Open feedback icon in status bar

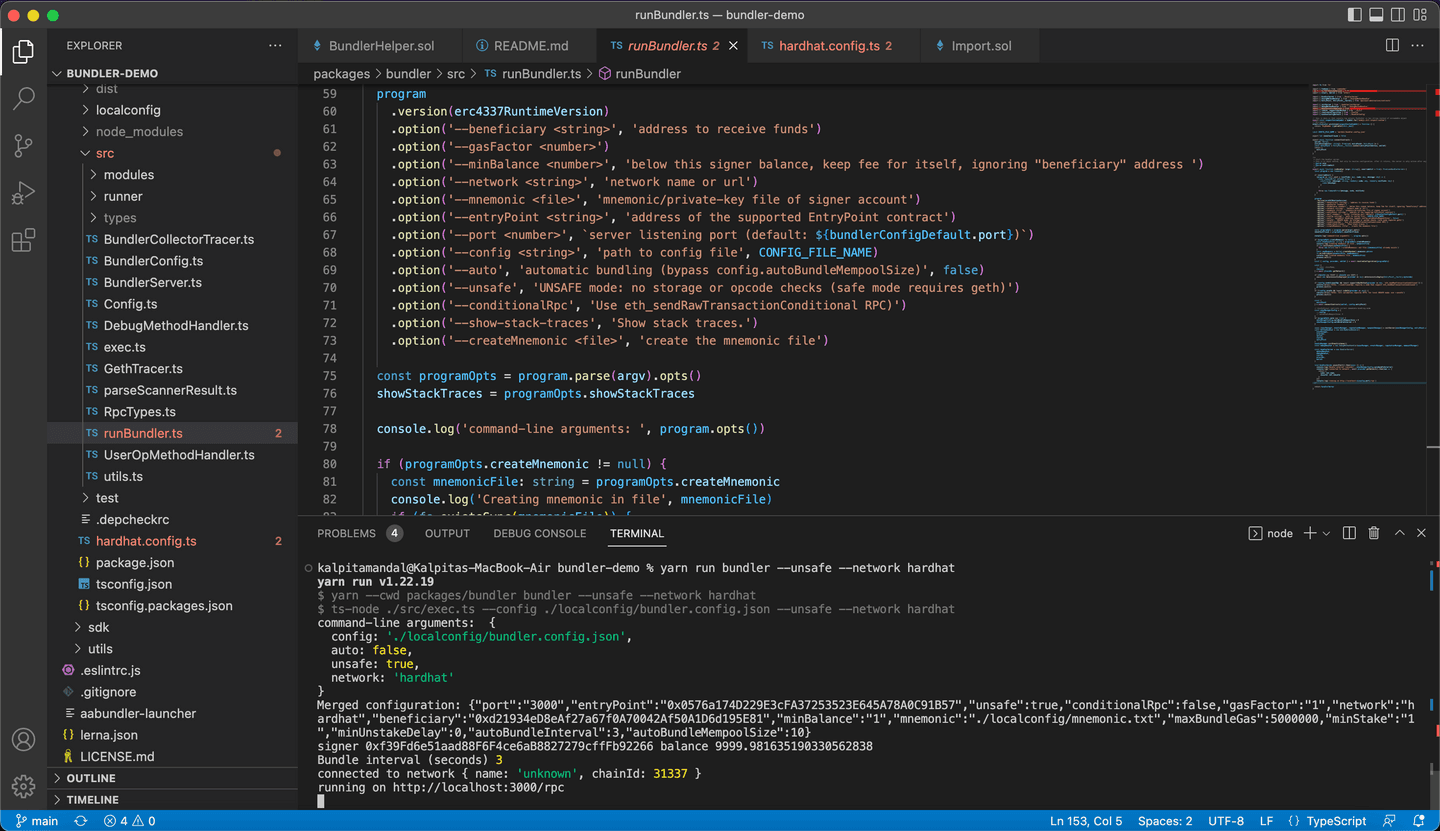tap(1389, 821)
